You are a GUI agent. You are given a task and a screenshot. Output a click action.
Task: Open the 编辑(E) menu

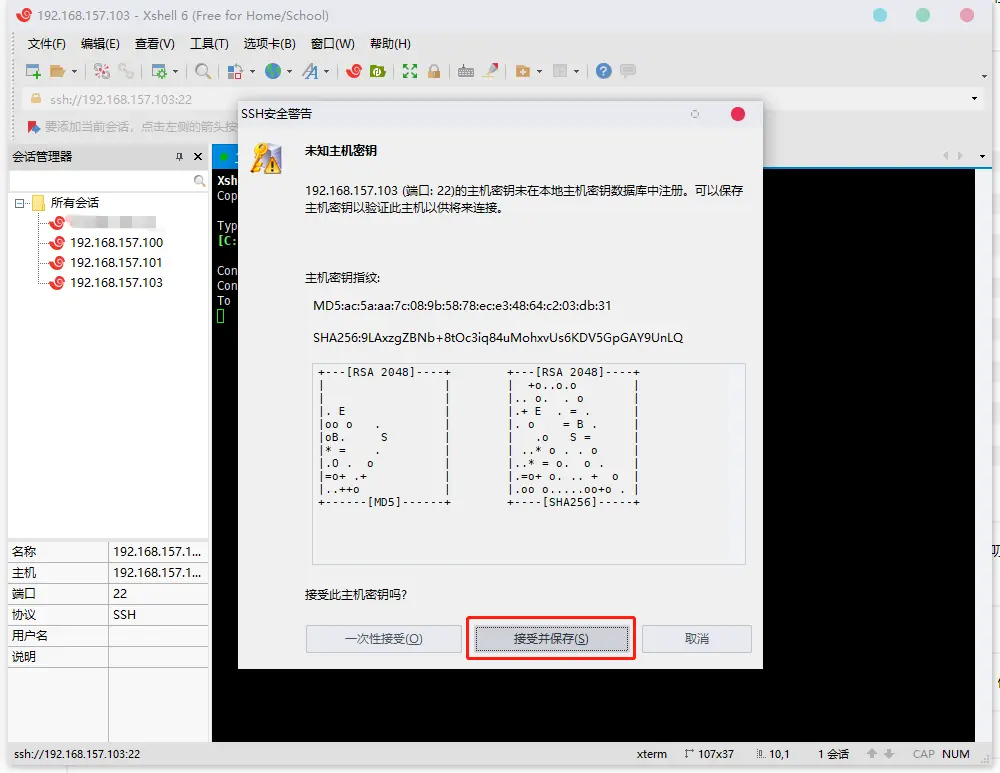[x=100, y=43]
